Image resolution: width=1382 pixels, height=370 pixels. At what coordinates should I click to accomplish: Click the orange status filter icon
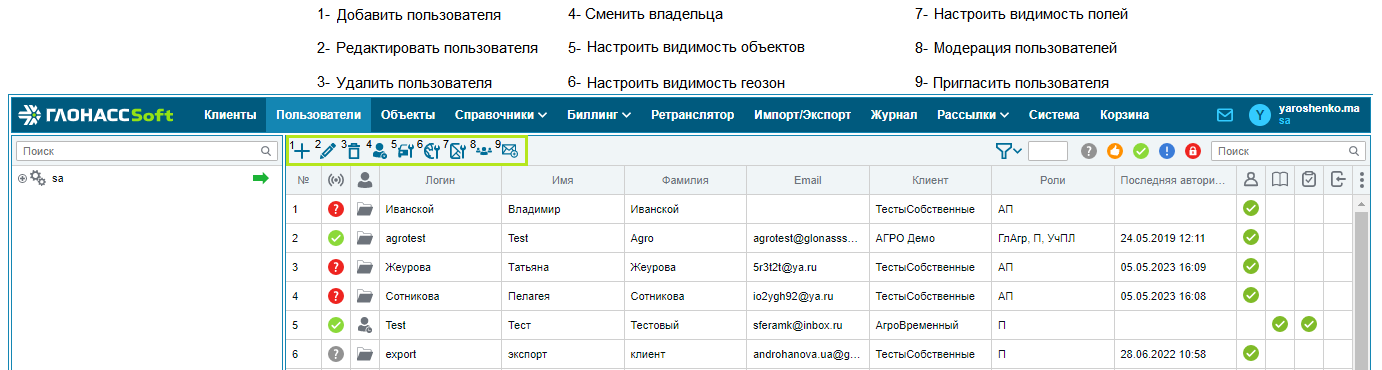(x=1115, y=151)
